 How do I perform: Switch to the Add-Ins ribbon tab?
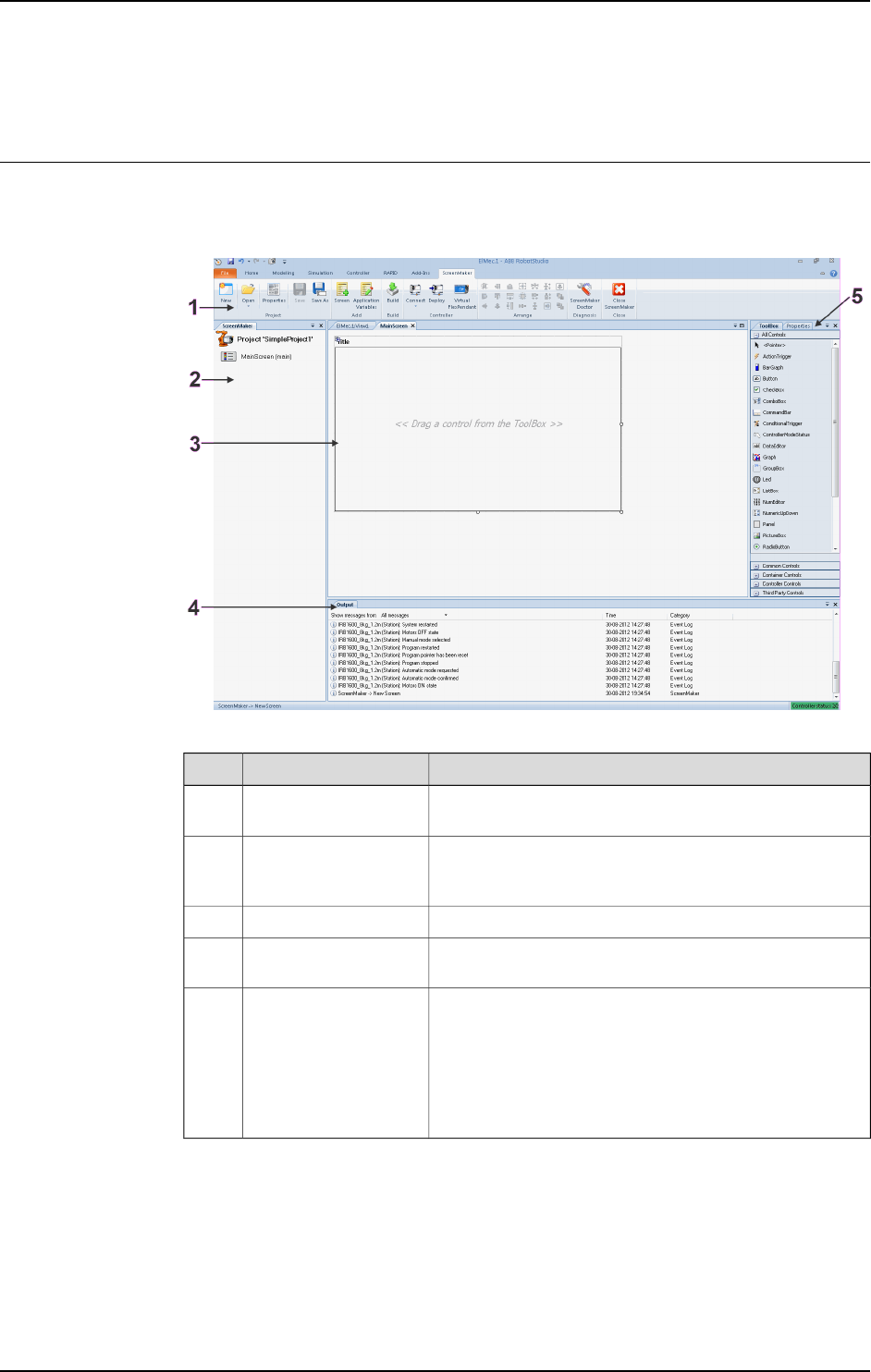421,274
